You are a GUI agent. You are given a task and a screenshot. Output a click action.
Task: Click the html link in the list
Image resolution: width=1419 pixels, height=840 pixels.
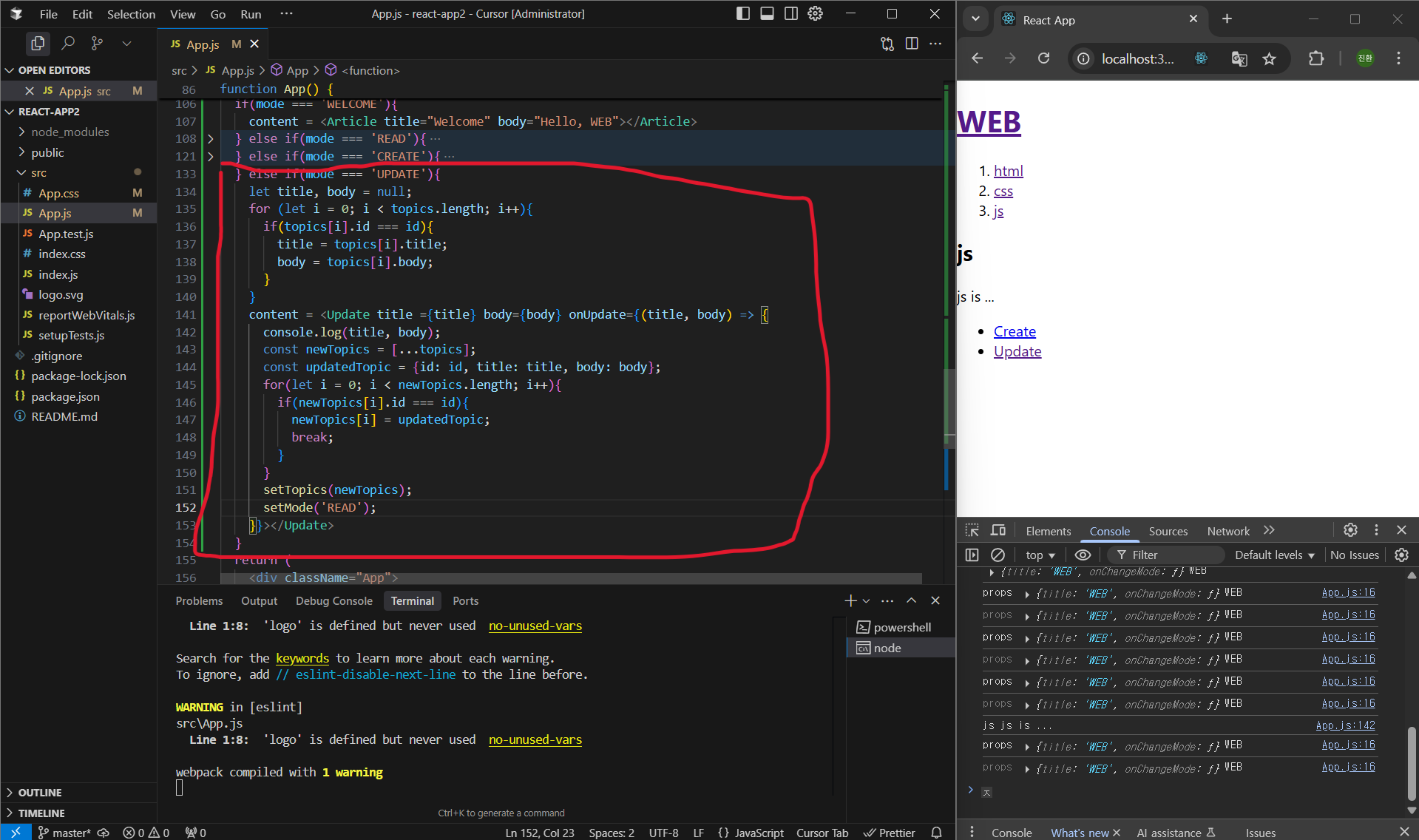(1008, 171)
